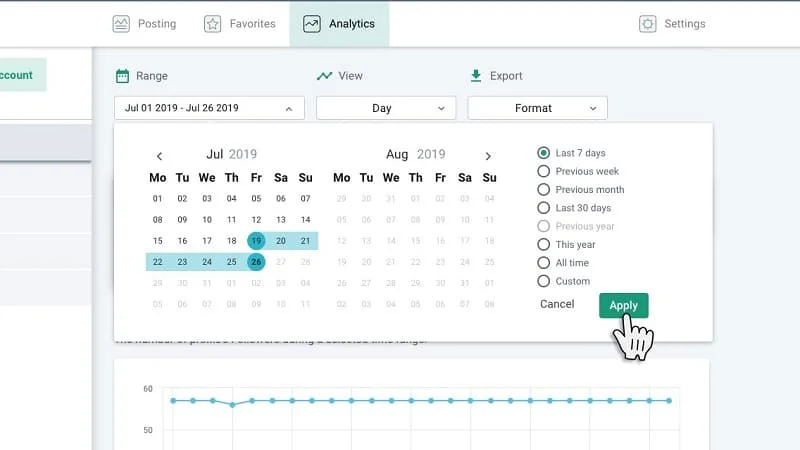The height and width of the screenshot is (450, 800).
Task: Choose the Previous month radio button
Action: 544,189
